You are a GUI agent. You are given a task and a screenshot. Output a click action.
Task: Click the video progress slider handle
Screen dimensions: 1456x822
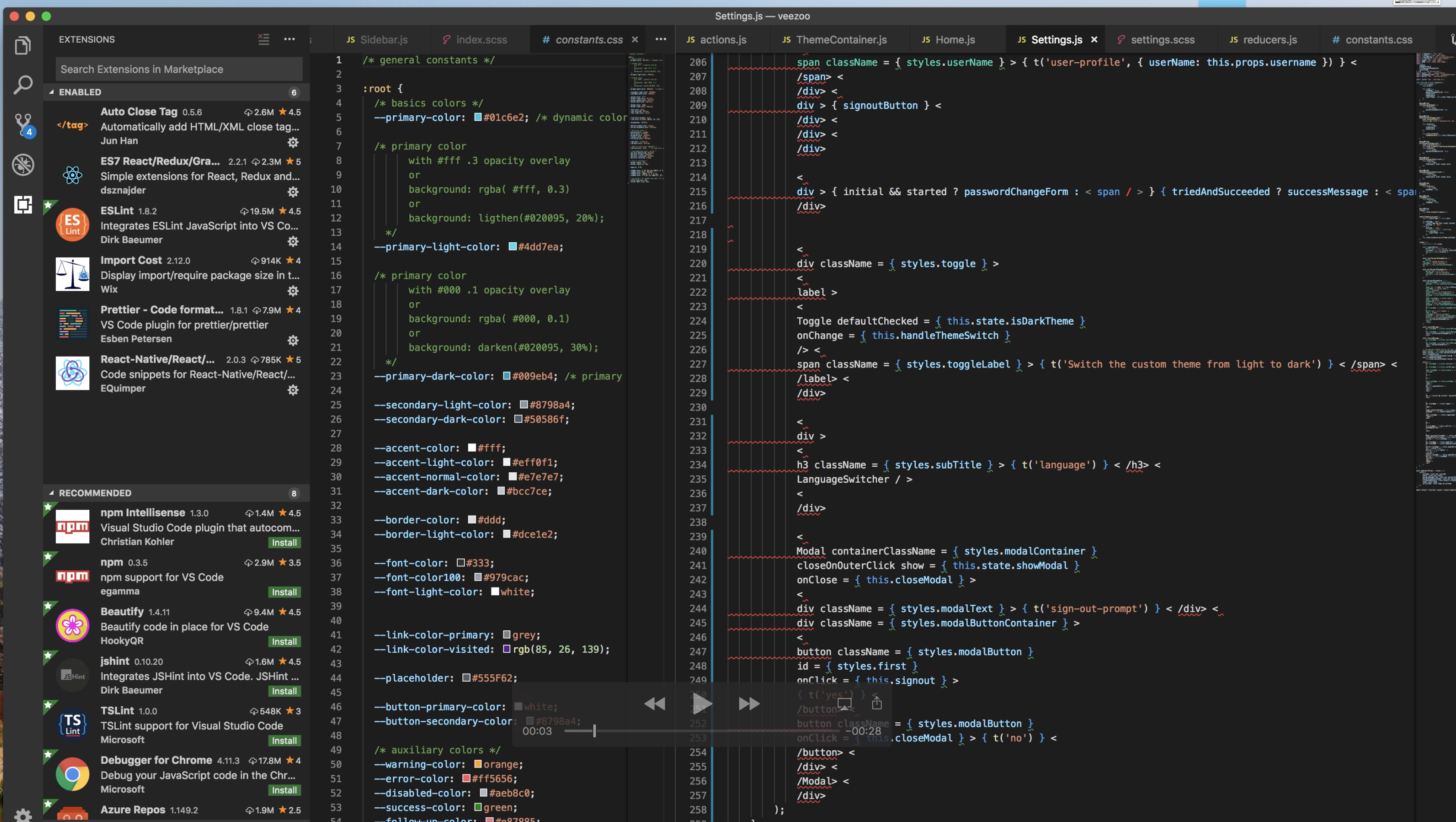coord(594,731)
